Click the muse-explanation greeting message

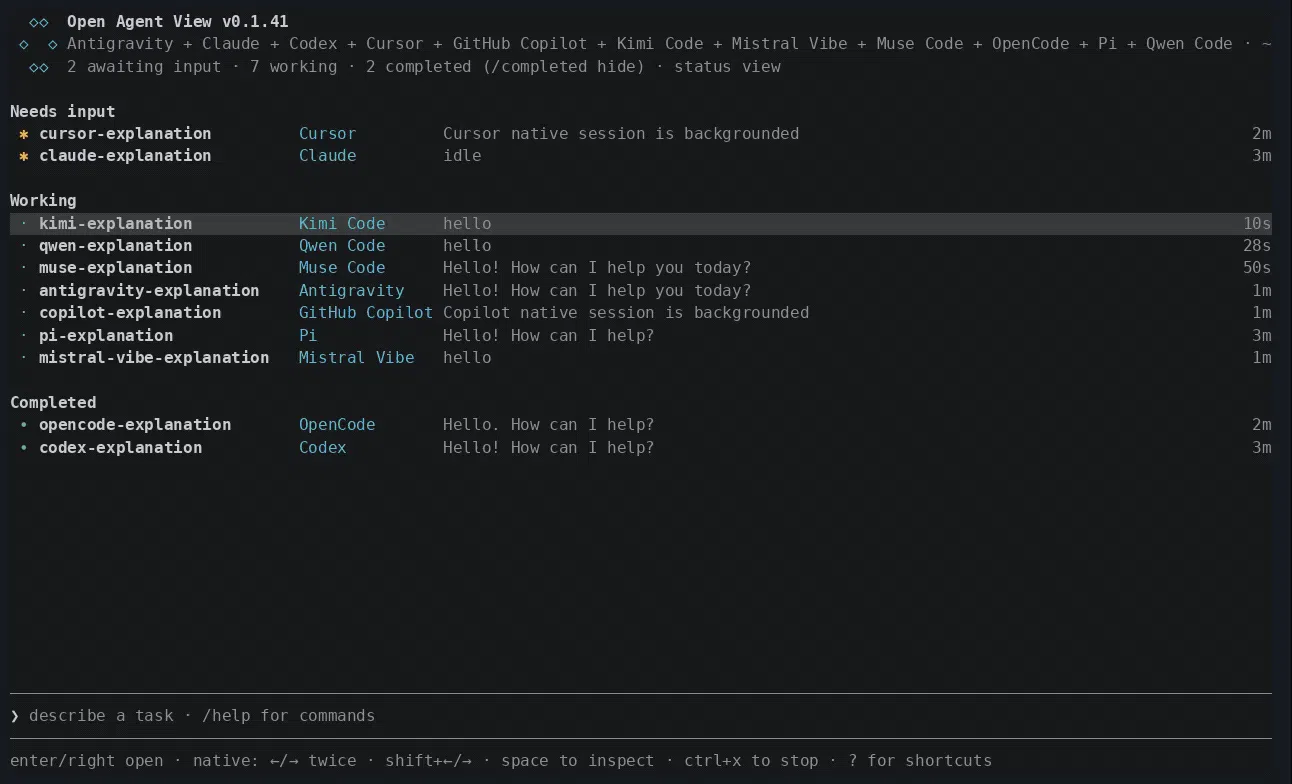pyautogui.click(x=597, y=268)
